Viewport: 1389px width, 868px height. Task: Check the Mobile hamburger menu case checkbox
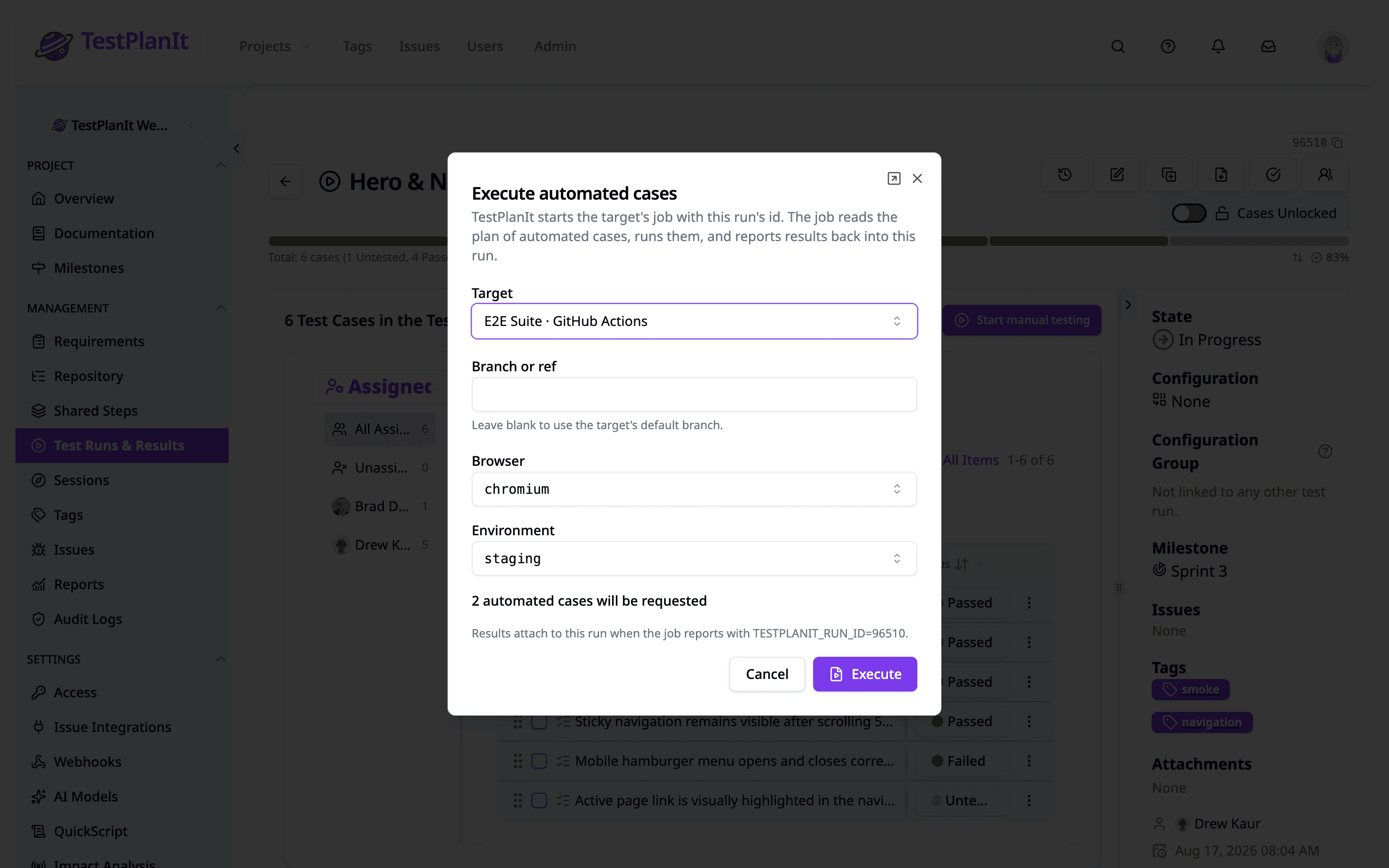click(539, 761)
